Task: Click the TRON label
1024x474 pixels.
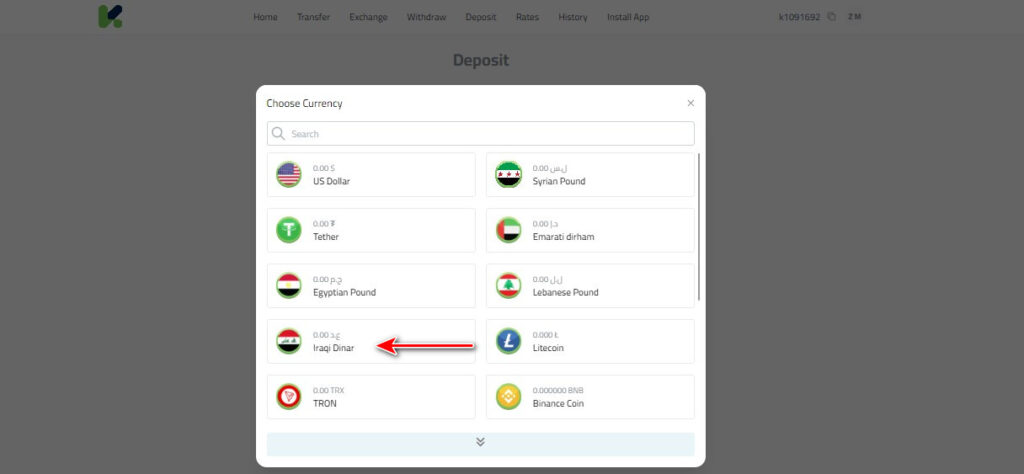Action: tap(325, 403)
